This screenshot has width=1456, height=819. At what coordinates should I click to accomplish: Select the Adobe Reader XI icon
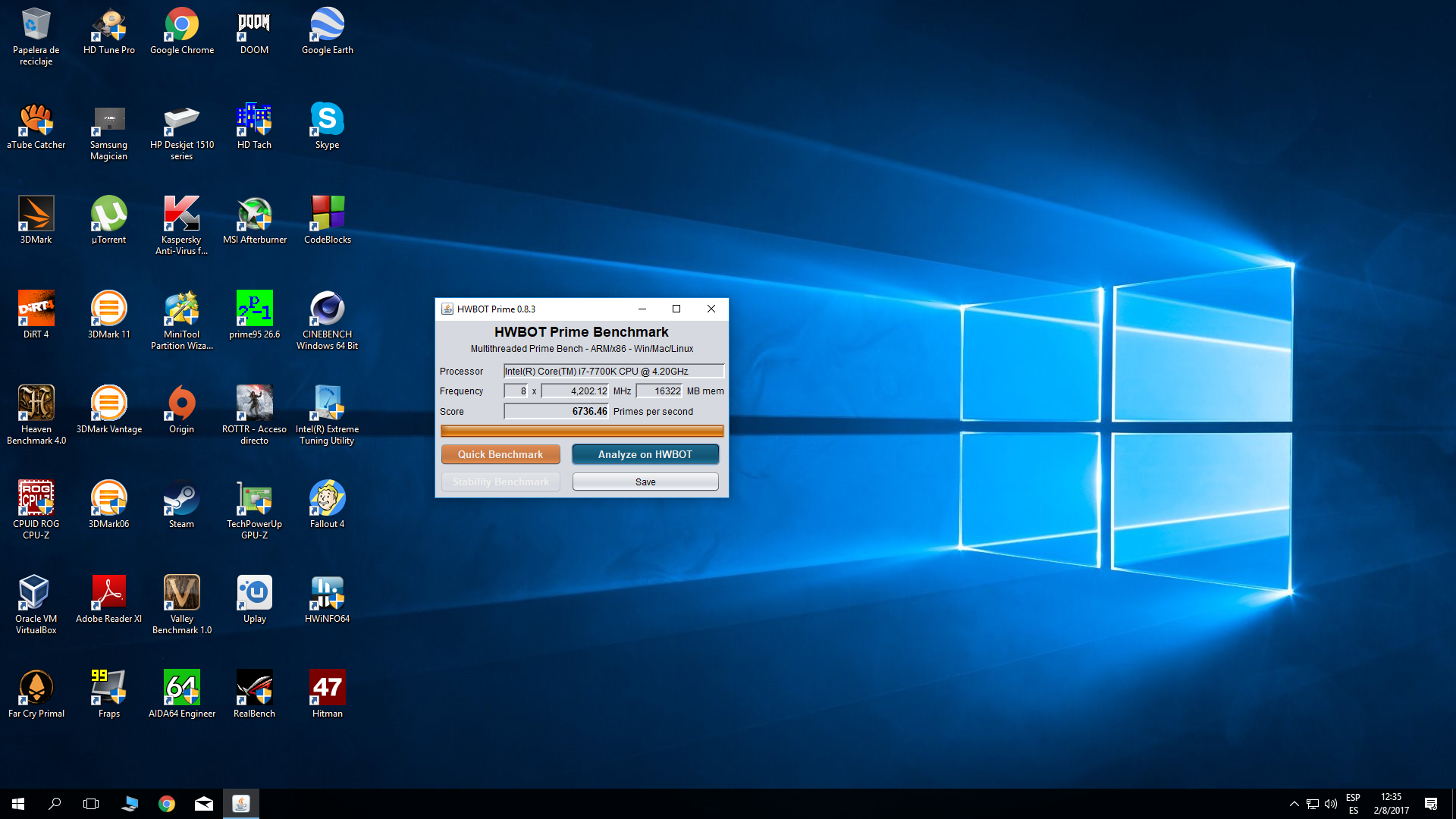pos(109,600)
